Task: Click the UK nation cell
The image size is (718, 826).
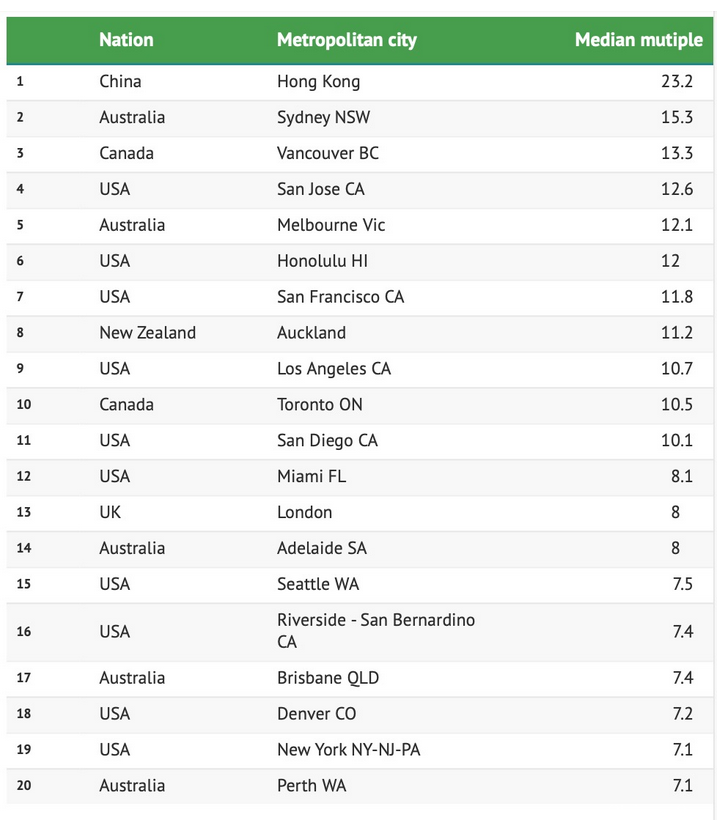Action: click(110, 512)
